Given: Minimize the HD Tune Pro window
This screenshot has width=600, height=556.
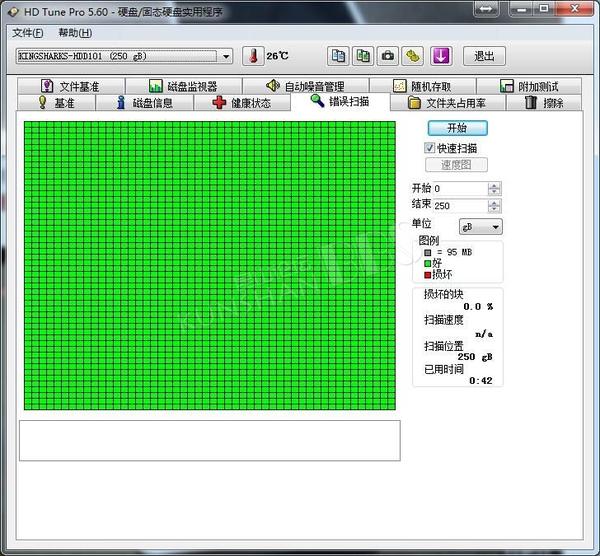Looking at the screenshot, I should pos(522,8).
